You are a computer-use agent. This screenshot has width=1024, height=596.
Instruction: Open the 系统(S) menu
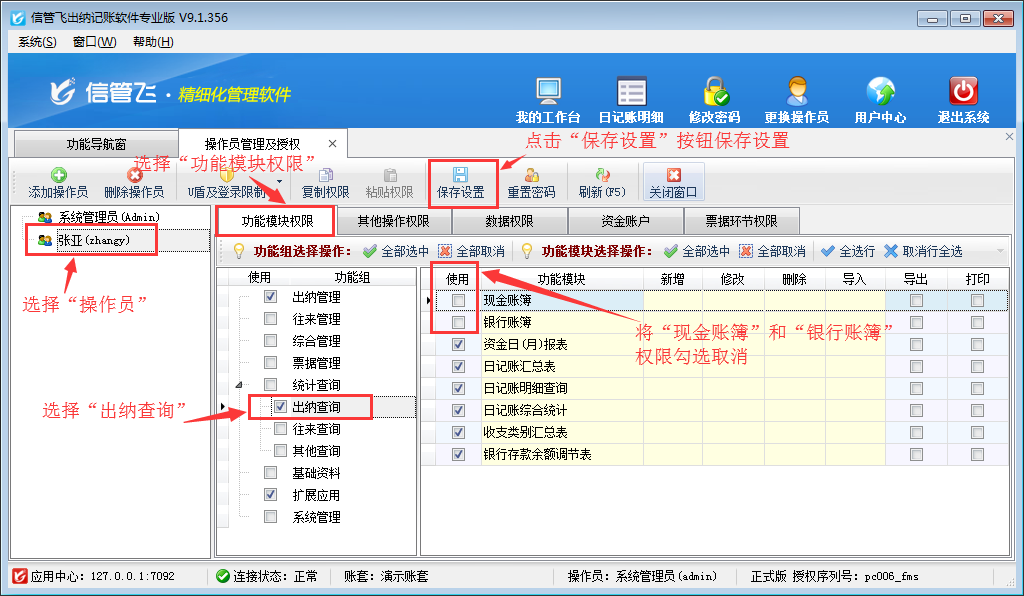37,41
